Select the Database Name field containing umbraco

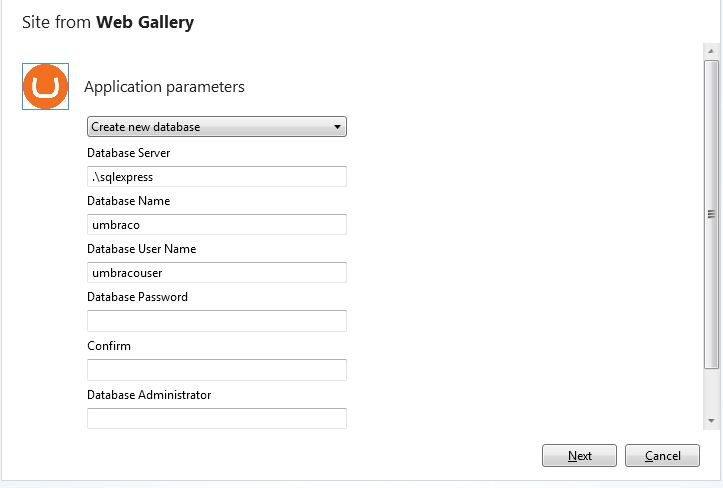pyautogui.click(x=217, y=225)
